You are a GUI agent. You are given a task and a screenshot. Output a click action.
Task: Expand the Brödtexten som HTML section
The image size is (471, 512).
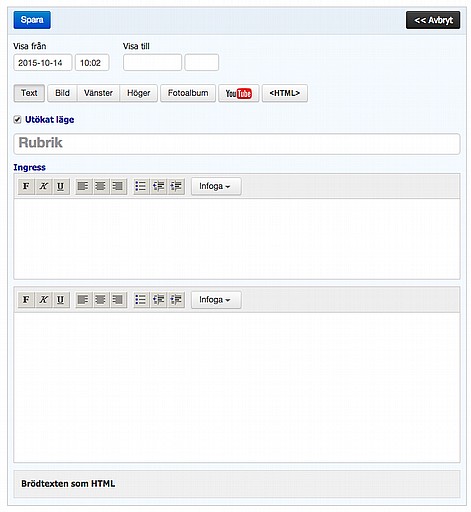coord(237,484)
